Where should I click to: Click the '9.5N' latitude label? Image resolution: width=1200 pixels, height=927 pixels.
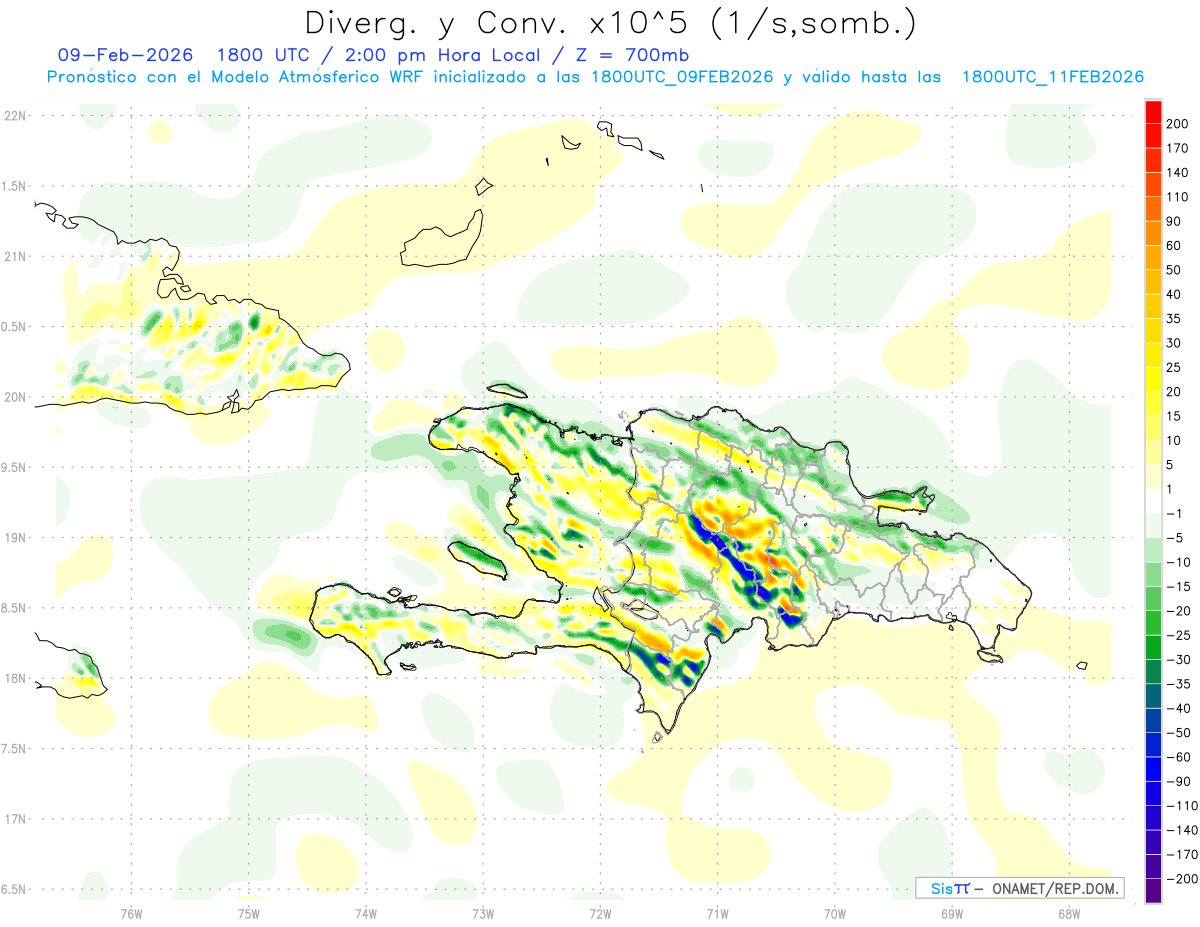pyautogui.click(x=15, y=467)
